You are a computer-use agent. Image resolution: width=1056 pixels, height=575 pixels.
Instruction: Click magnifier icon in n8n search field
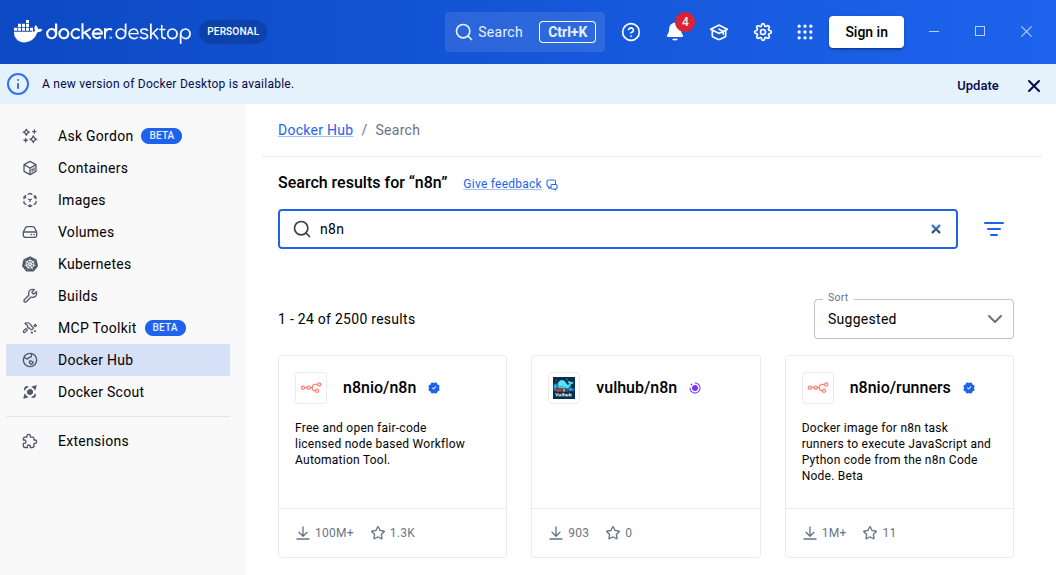tap(302, 229)
